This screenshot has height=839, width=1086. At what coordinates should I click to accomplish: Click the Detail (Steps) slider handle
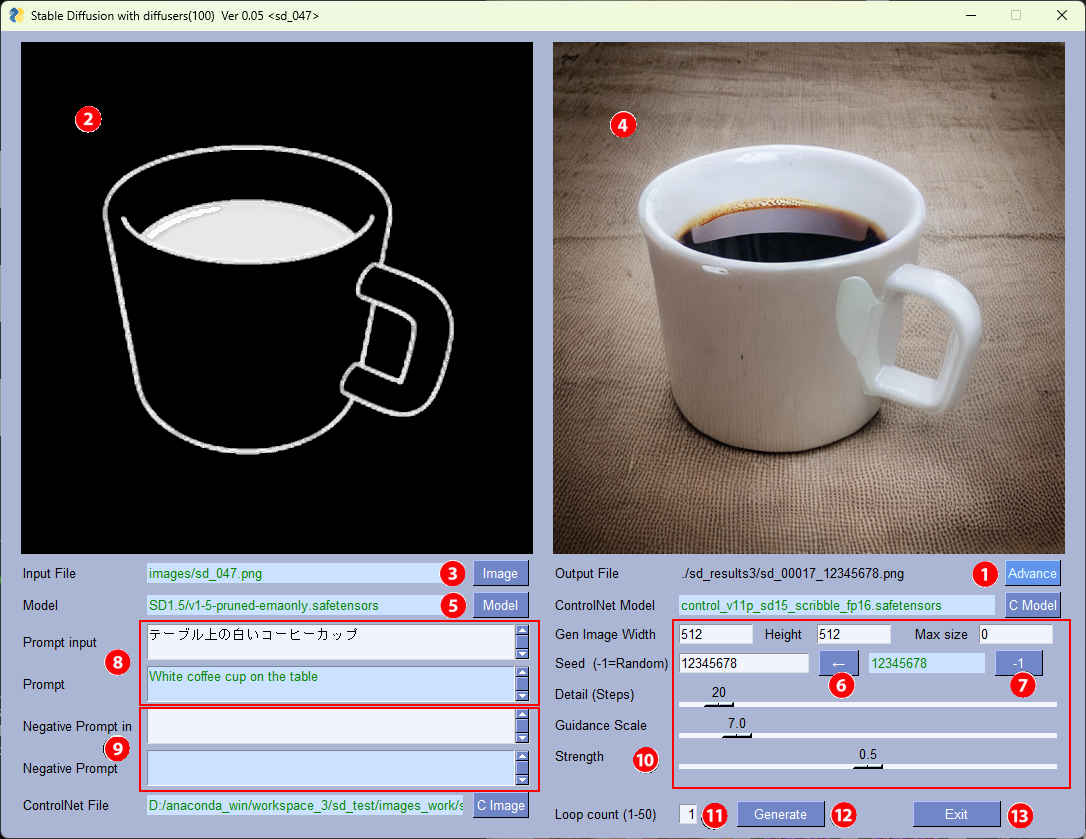click(718, 705)
